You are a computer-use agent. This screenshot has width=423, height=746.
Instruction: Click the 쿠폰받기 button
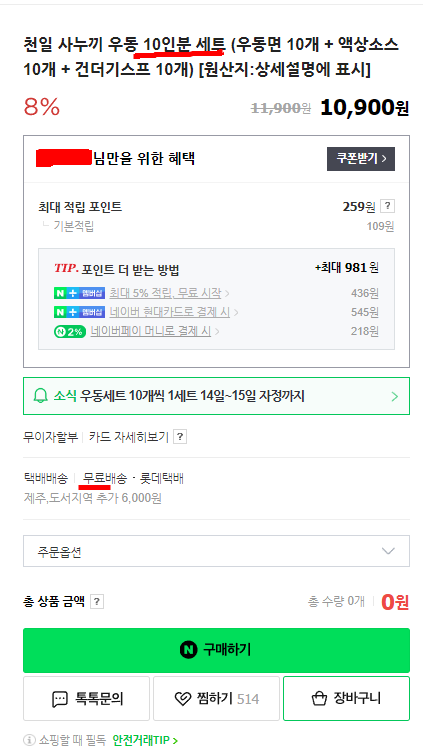[x=361, y=158]
